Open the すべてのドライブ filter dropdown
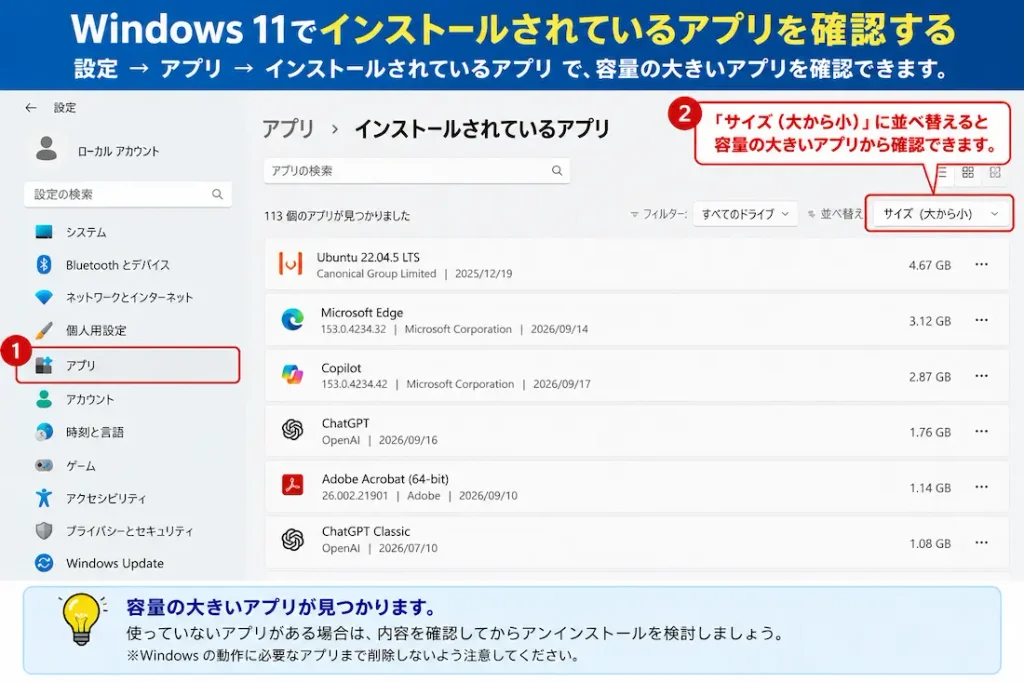The width and height of the screenshot is (1024, 682). pos(745,214)
